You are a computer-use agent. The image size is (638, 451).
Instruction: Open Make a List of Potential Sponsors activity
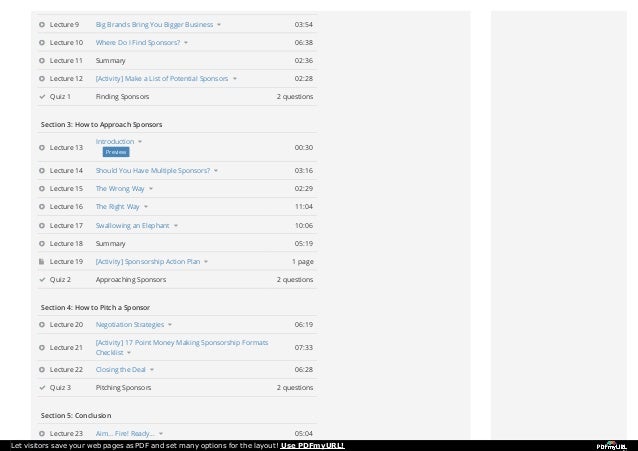(x=162, y=79)
